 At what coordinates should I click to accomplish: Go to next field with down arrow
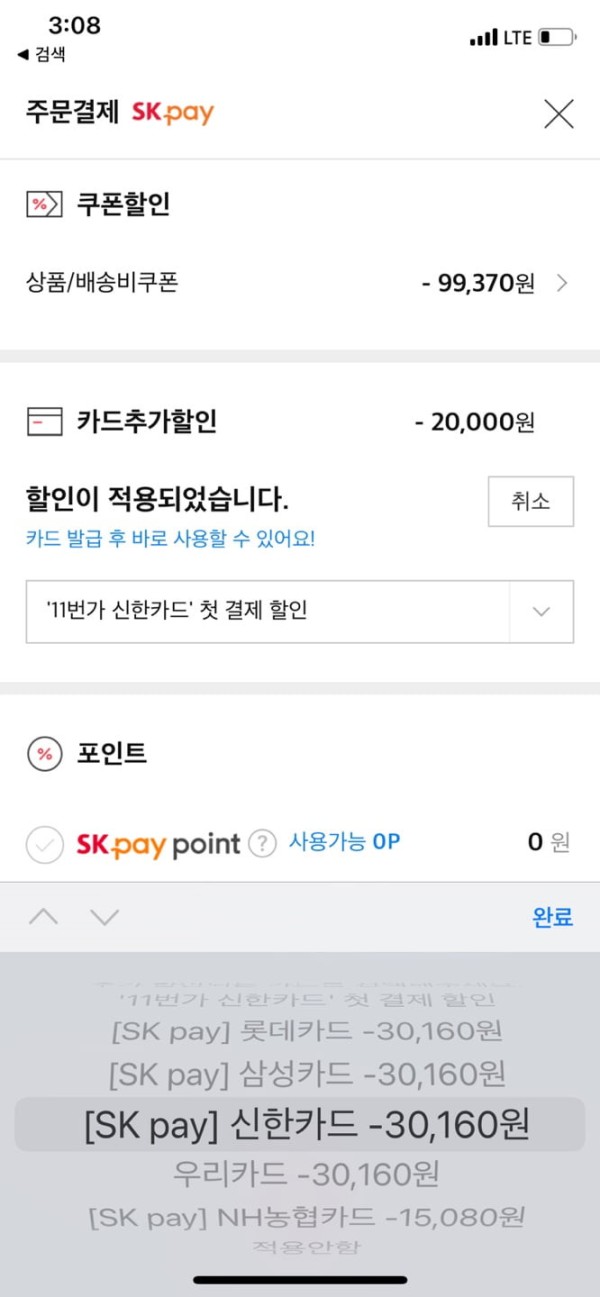coord(105,917)
